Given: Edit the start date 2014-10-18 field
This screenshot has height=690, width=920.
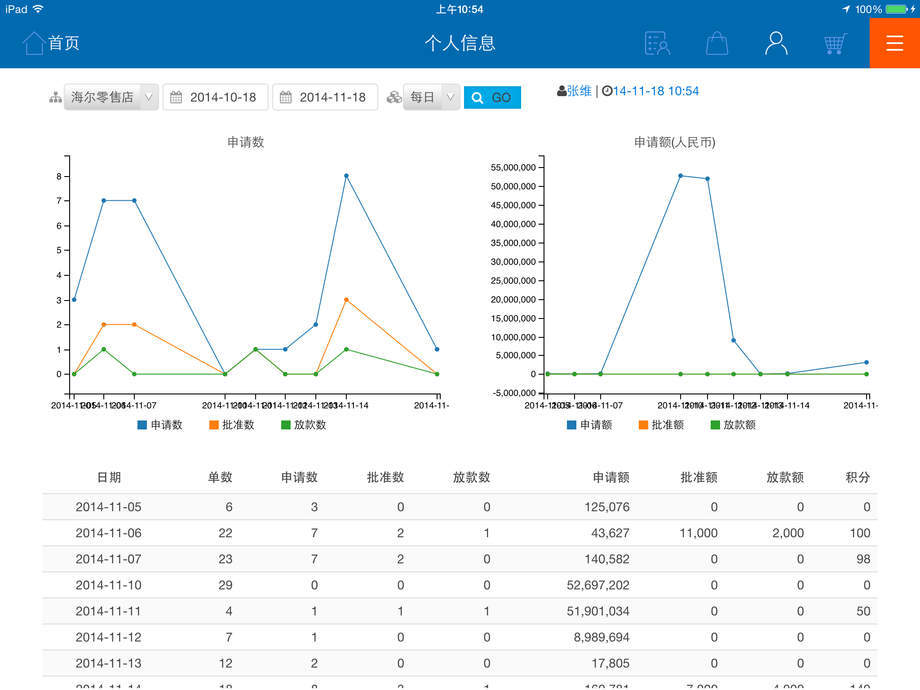Looking at the screenshot, I should (222, 97).
